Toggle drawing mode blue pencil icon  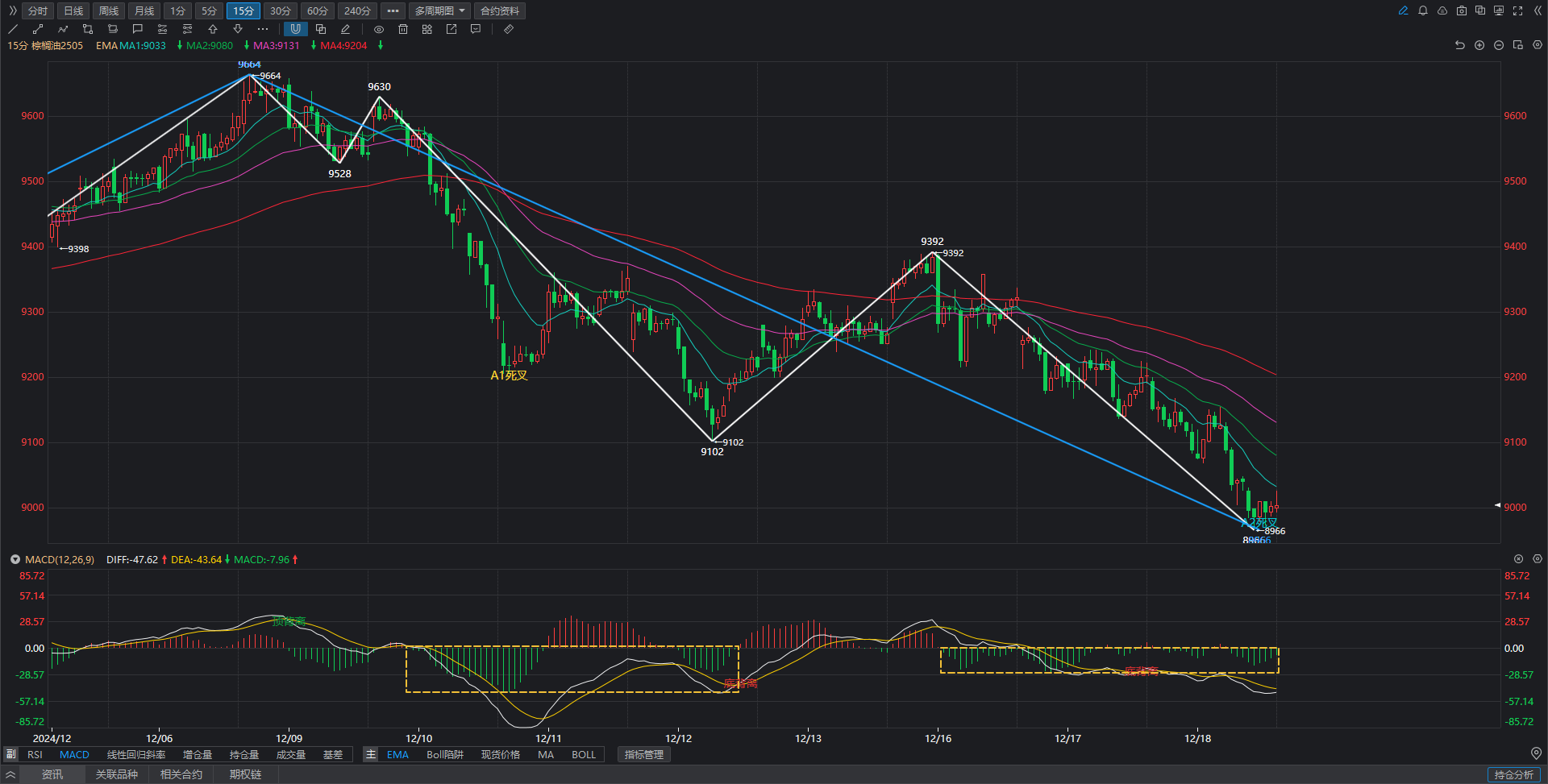(x=1404, y=10)
